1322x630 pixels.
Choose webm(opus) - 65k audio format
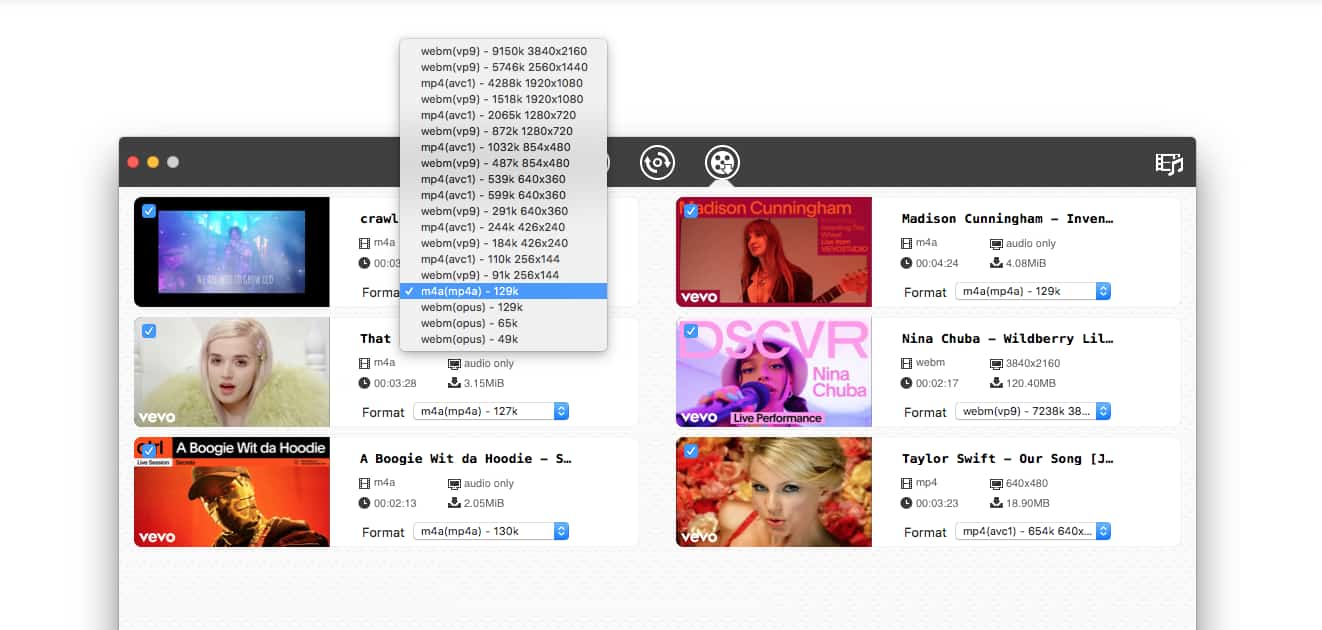pyautogui.click(x=503, y=323)
